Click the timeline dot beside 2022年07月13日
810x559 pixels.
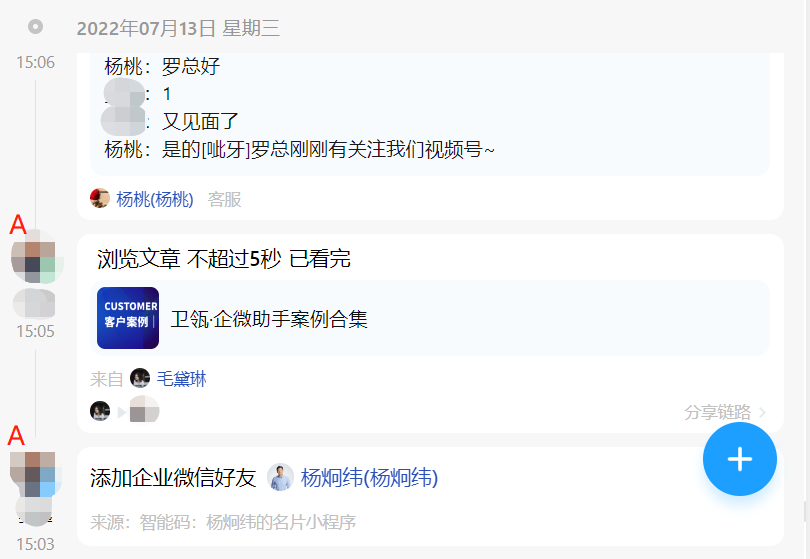click(x=36, y=26)
